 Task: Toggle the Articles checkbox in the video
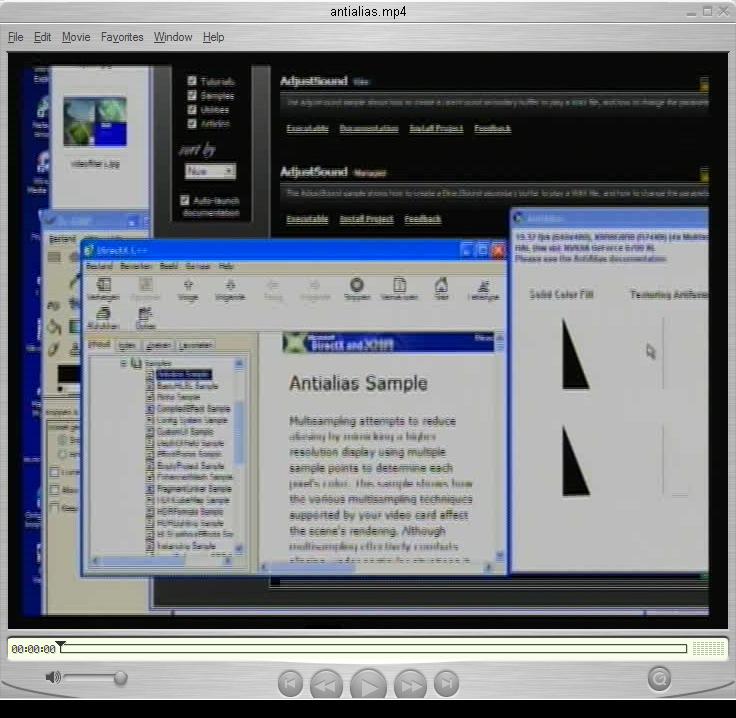click(x=192, y=123)
